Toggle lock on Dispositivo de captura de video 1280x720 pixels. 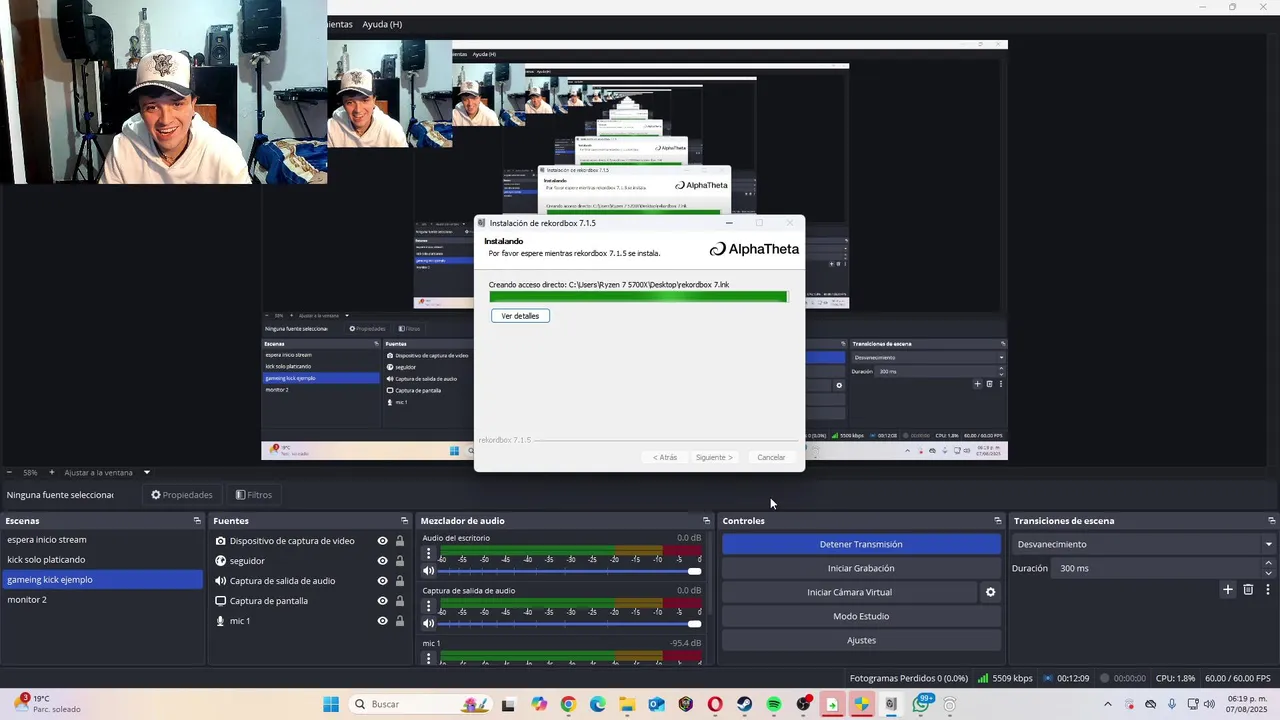400,541
